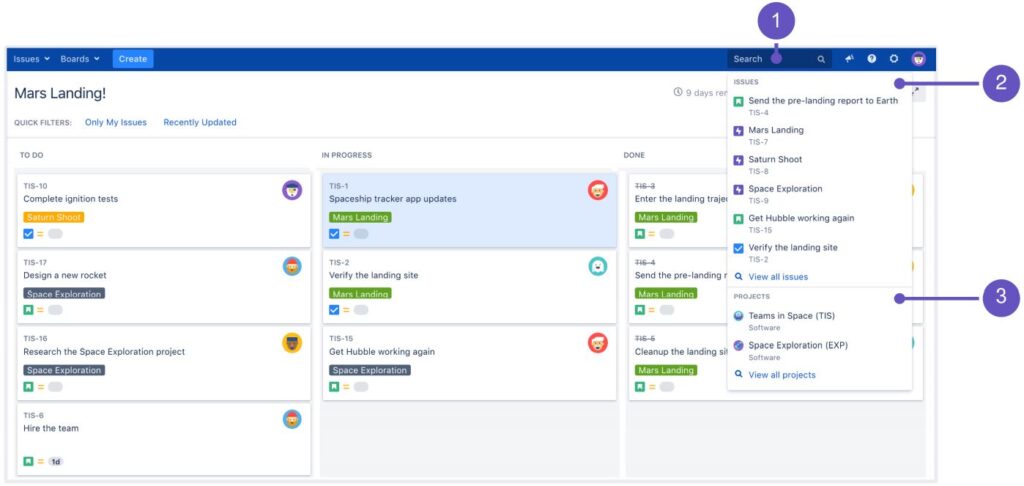
Task: Open the help question mark icon
Action: click(x=872, y=59)
